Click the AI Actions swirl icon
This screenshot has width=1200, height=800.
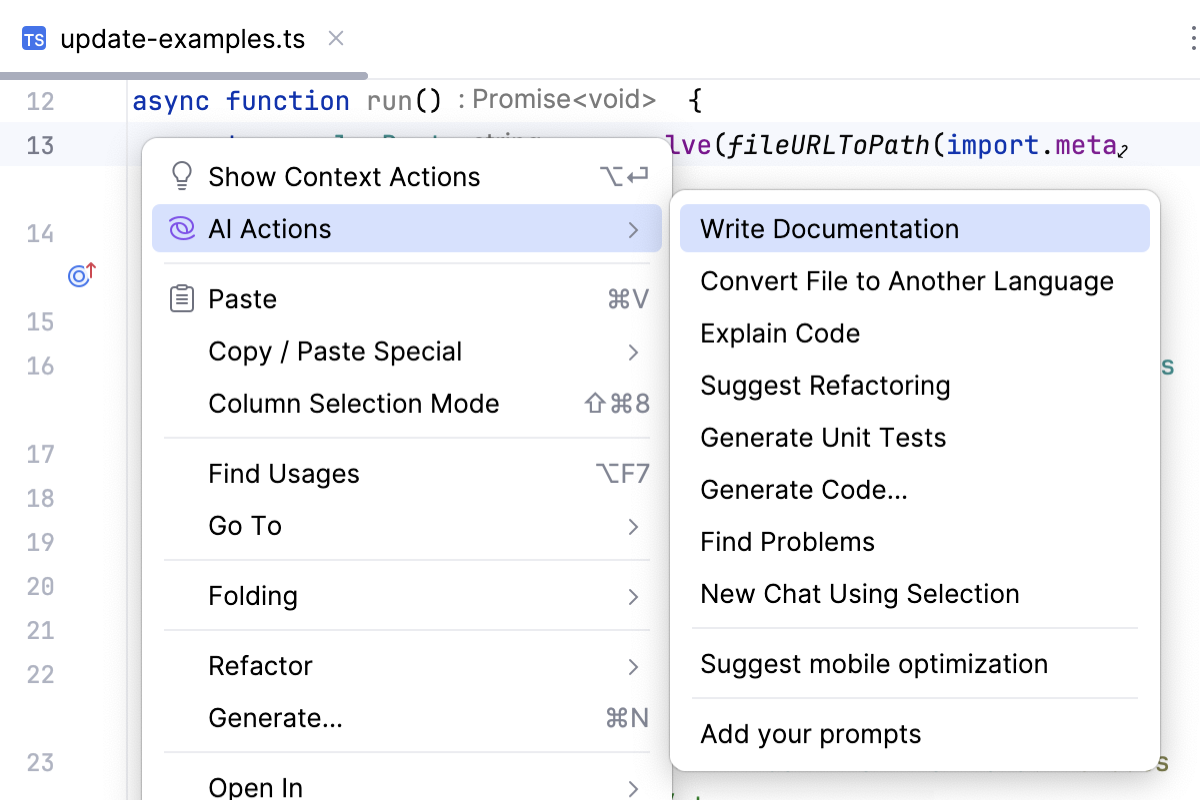(181, 228)
